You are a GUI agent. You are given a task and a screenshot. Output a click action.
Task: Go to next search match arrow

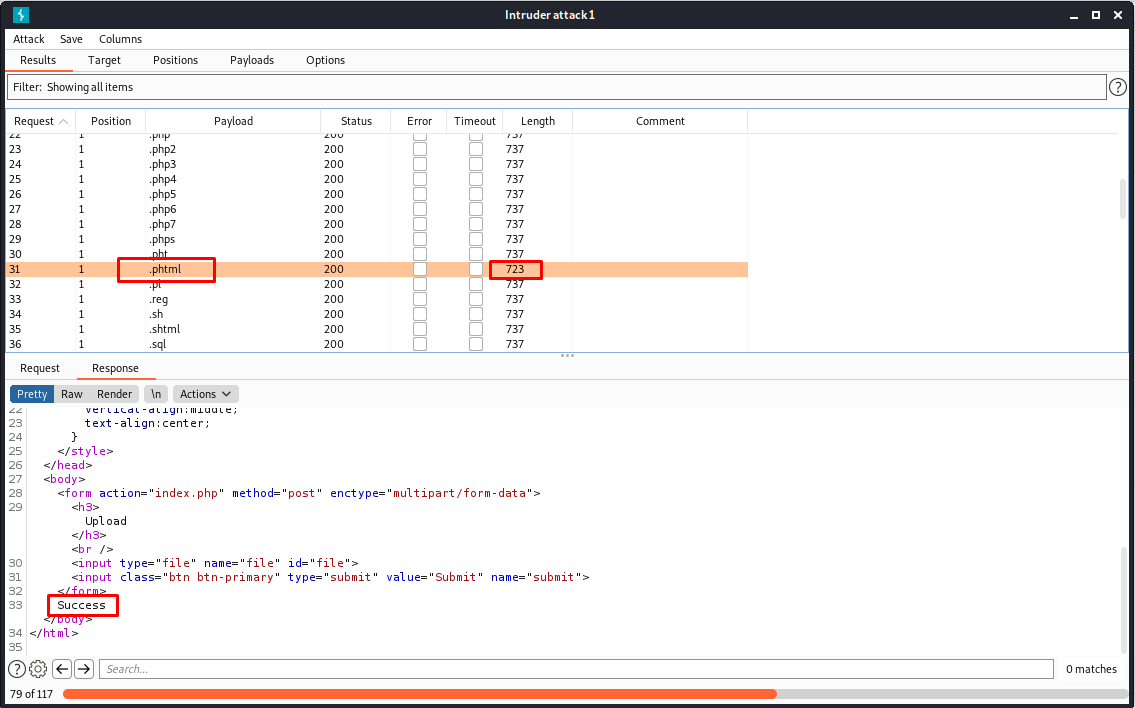point(84,669)
